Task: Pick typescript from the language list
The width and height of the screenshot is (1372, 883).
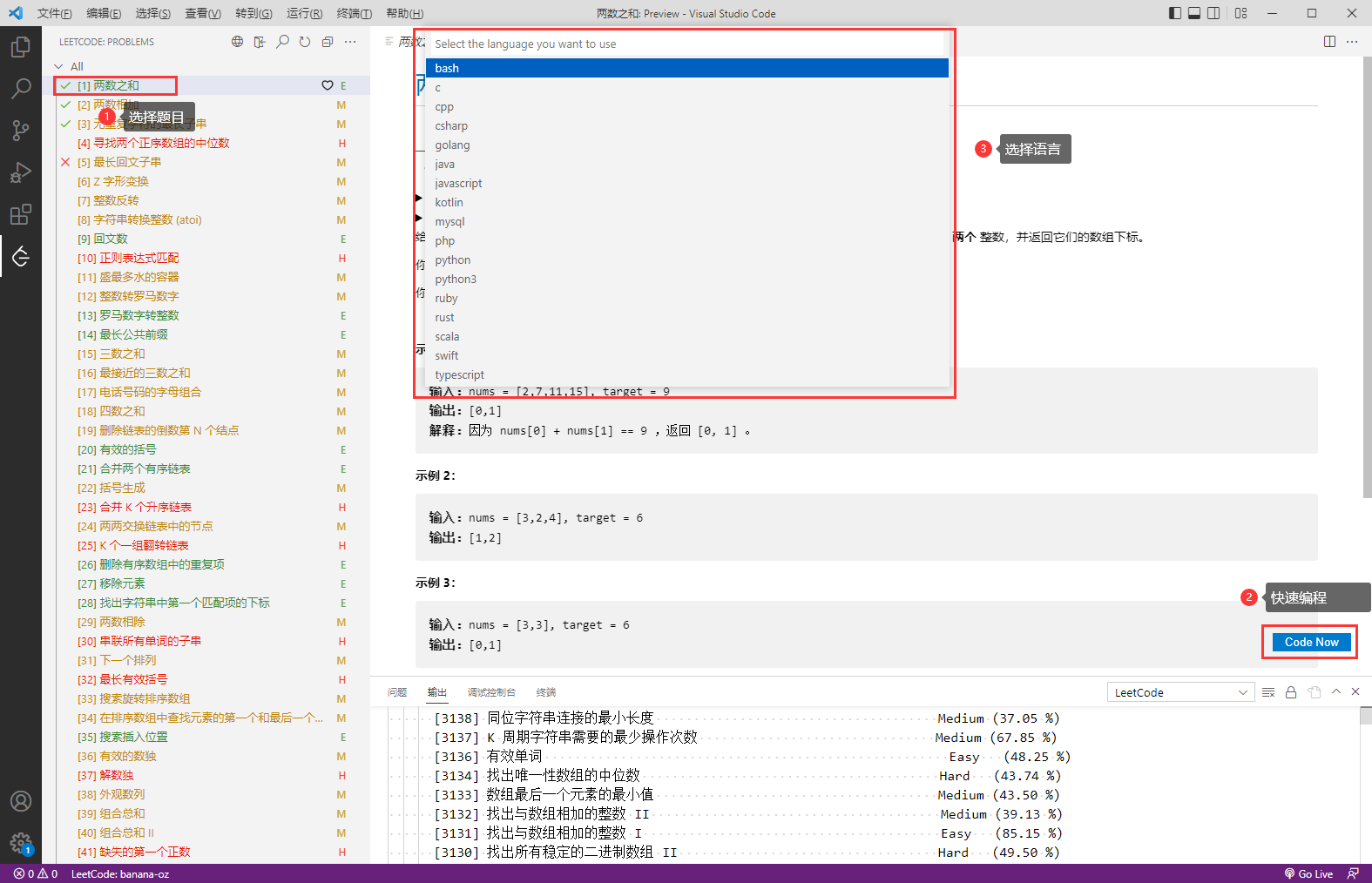Action: click(687, 374)
